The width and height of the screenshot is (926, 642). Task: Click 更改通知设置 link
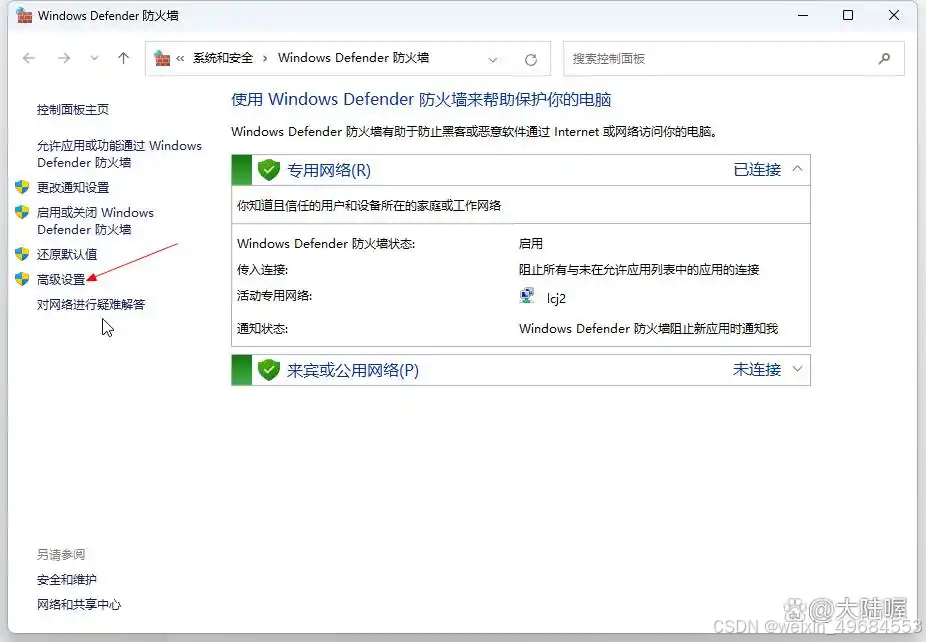click(73, 187)
